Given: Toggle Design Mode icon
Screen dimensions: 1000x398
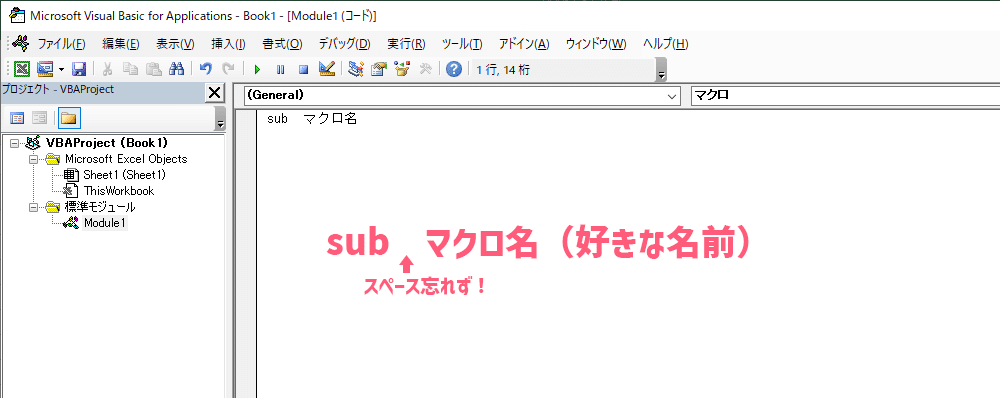Looking at the screenshot, I should (x=327, y=69).
